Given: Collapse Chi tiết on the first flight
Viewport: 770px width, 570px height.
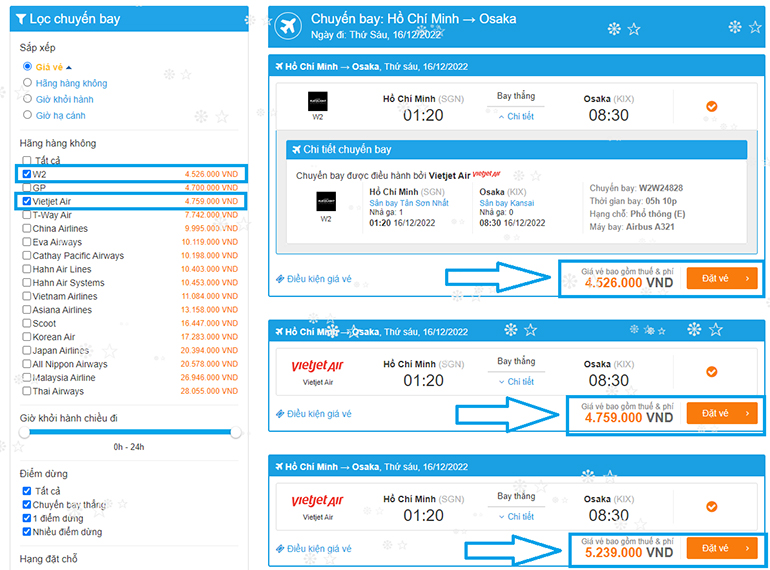Looking at the screenshot, I should pos(516,117).
